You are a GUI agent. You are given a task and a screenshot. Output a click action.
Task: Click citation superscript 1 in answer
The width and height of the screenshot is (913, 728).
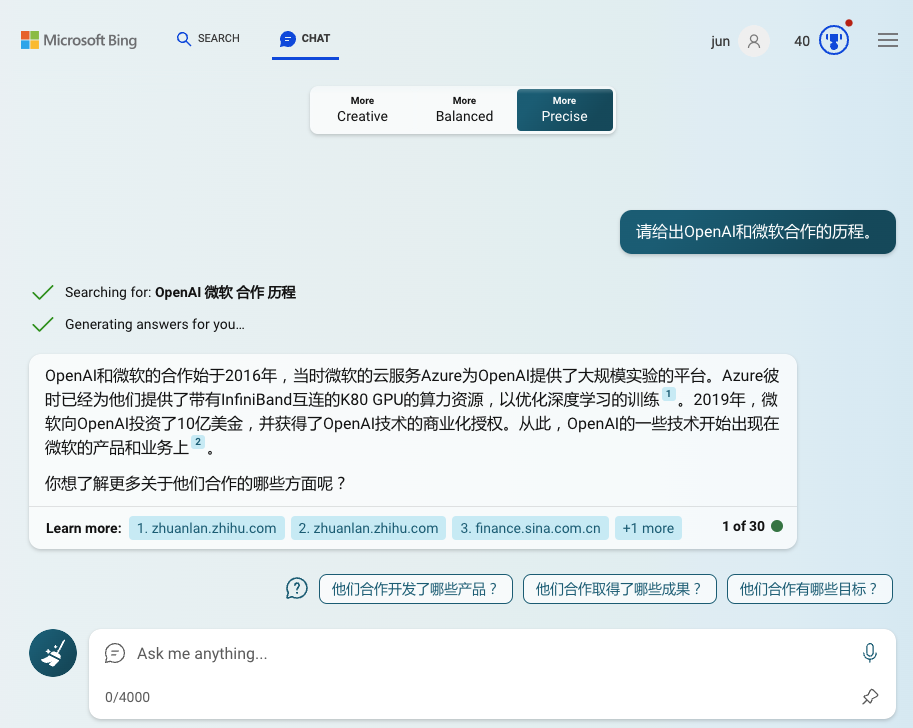click(x=668, y=394)
